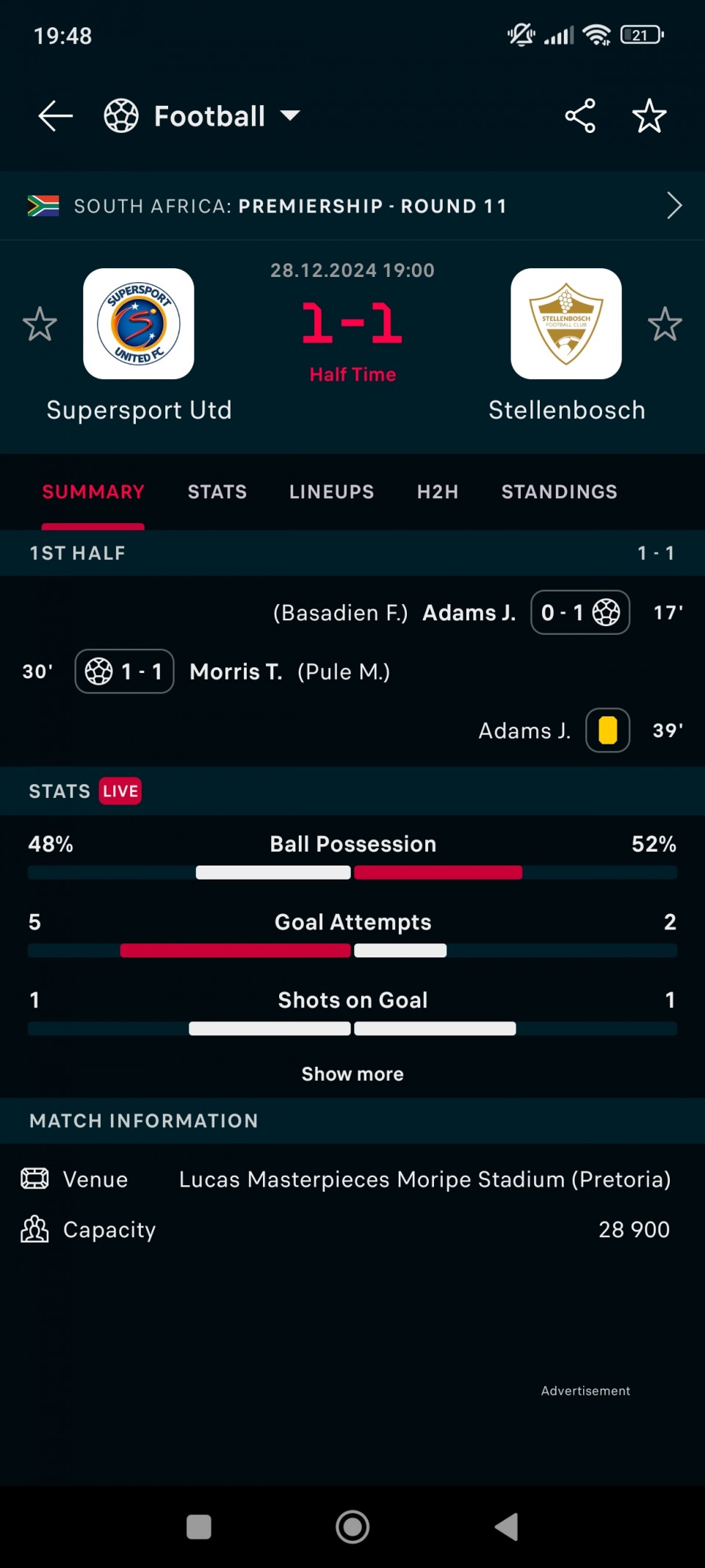Open Android recent apps square button
705x1568 pixels.
click(x=199, y=1527)
